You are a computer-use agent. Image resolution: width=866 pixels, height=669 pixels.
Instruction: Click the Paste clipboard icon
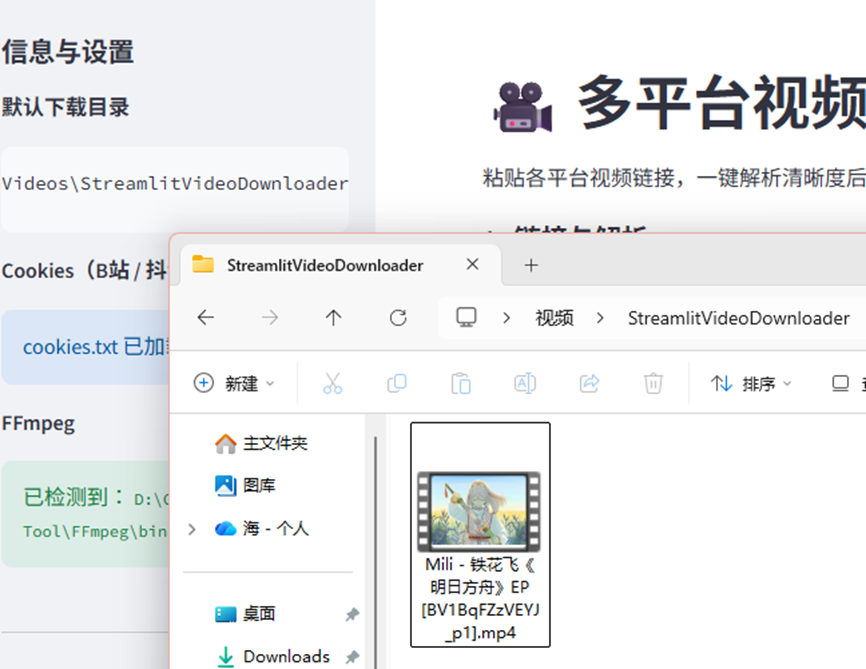pyautogui.click(x=460, y=384)
